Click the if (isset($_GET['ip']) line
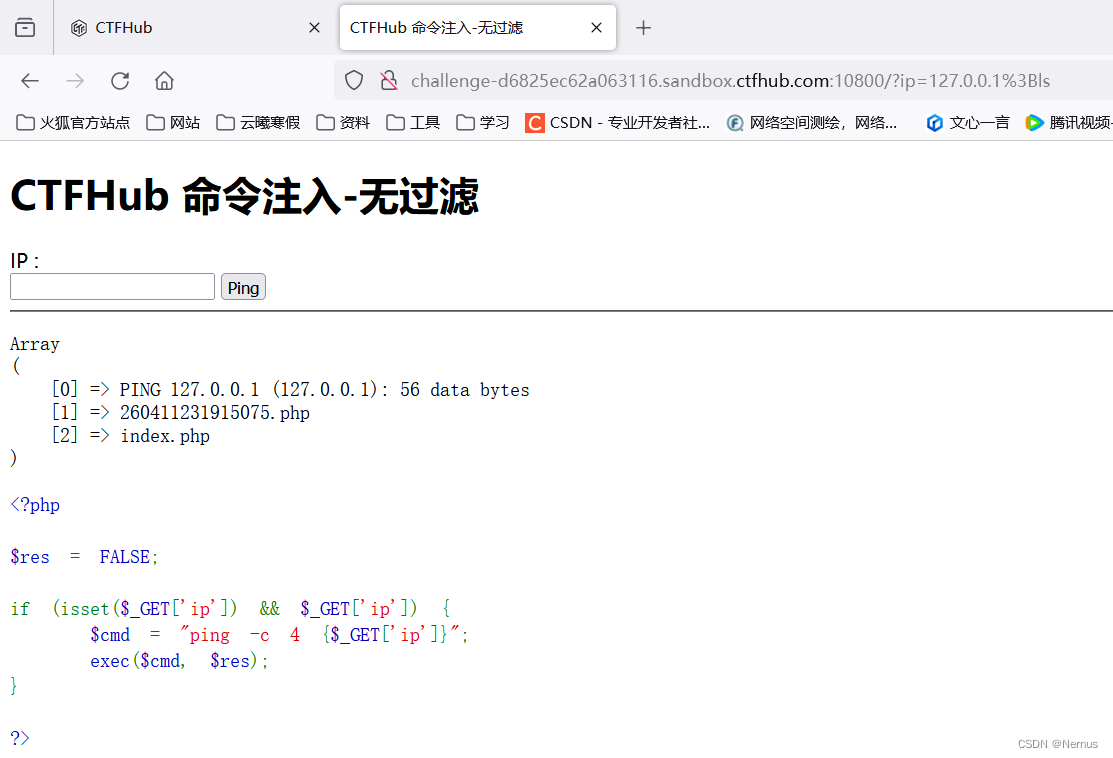Viewport: 1113px width, 758px height. coord(230,609)
